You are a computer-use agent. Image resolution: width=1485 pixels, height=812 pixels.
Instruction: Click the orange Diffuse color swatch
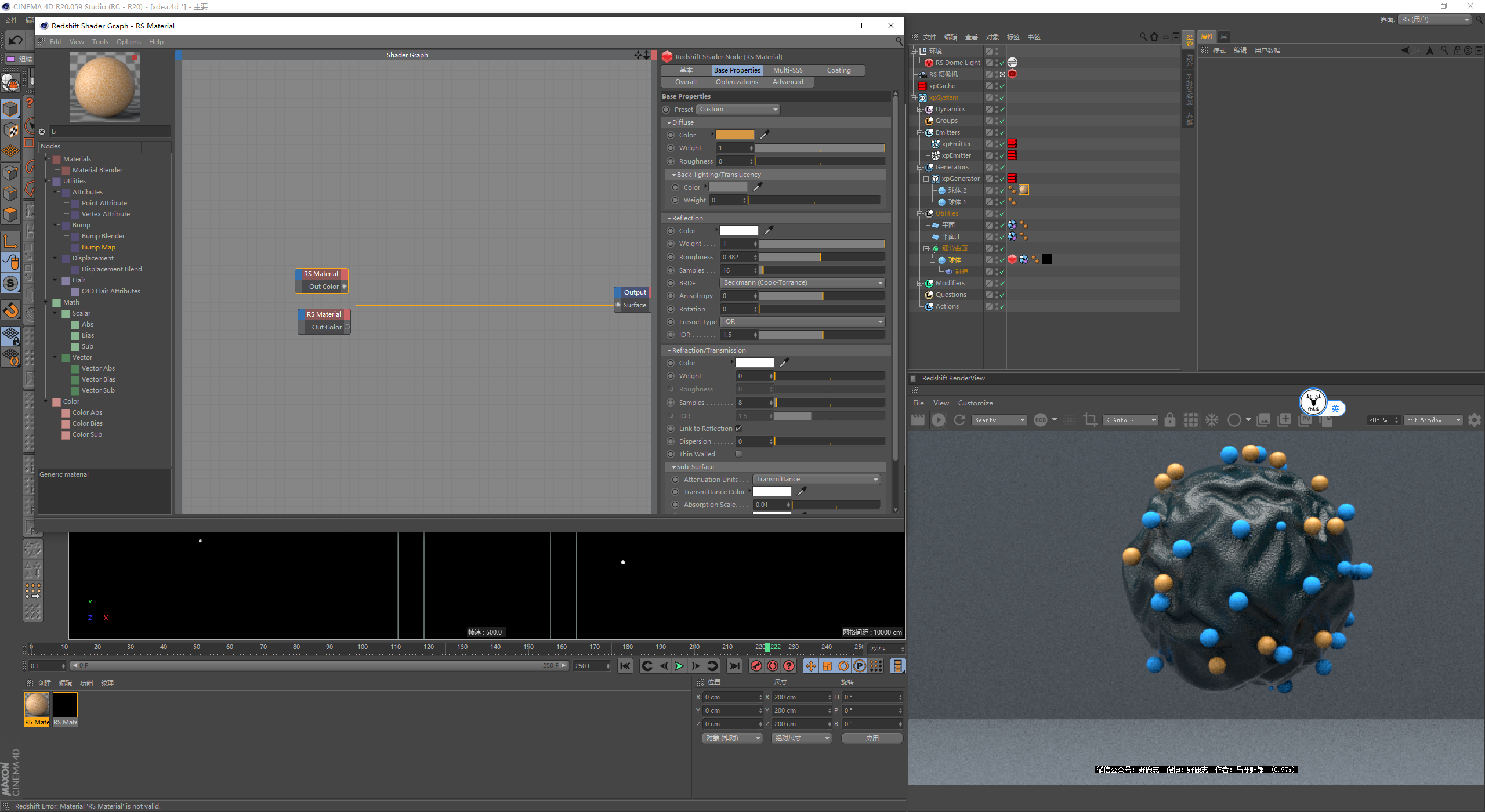734,135
